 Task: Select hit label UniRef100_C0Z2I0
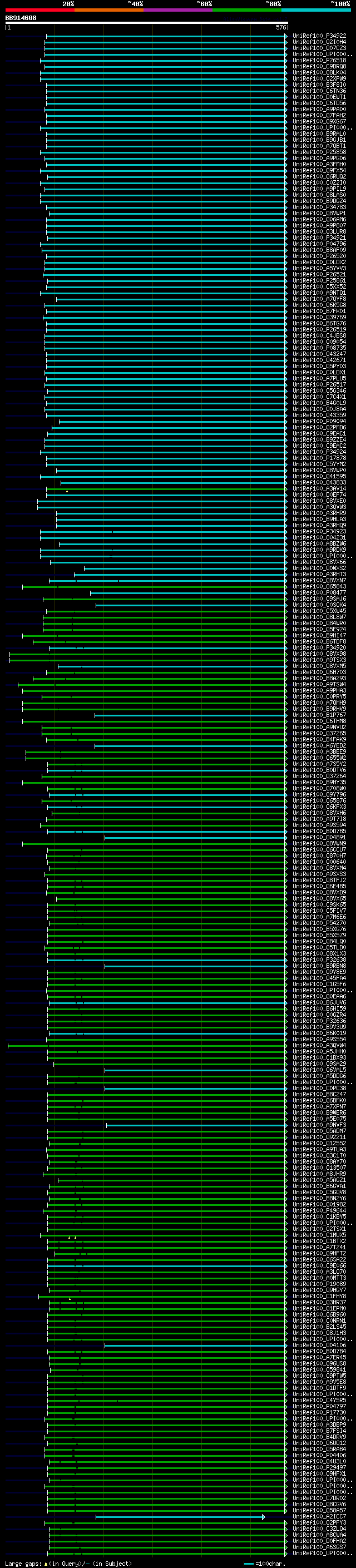point(319,182)
